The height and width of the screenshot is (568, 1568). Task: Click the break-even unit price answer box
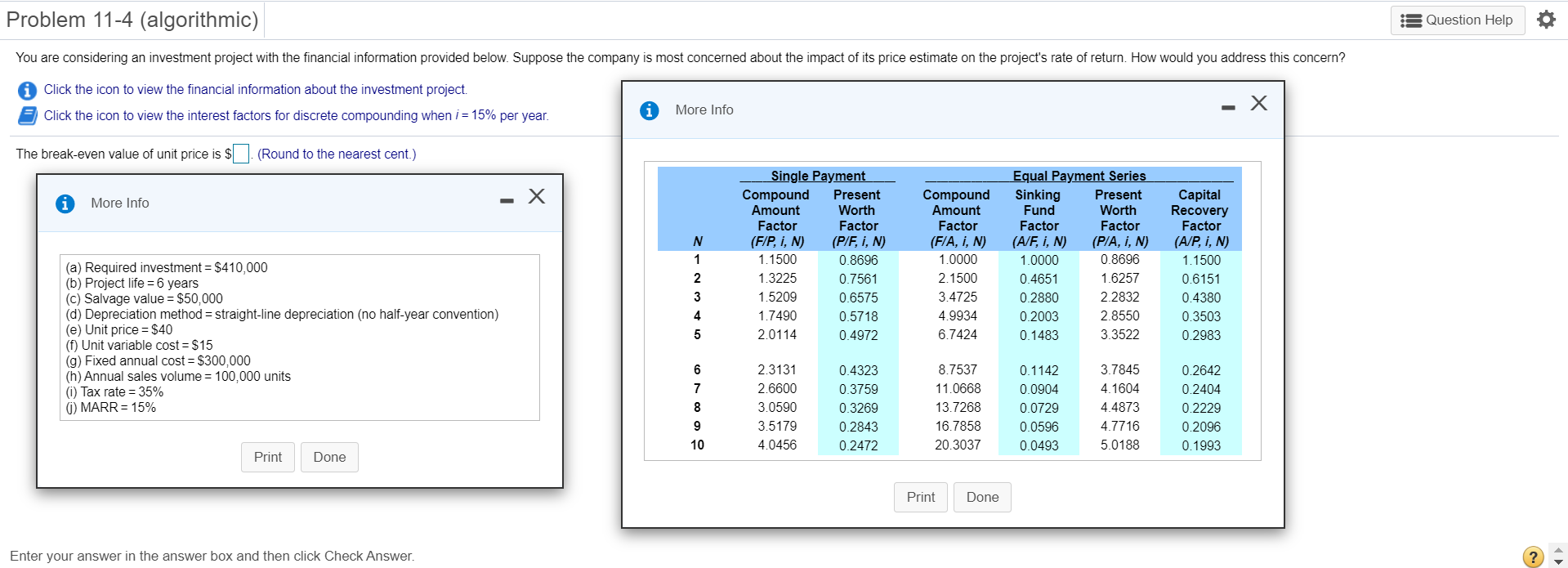(241, 154)
